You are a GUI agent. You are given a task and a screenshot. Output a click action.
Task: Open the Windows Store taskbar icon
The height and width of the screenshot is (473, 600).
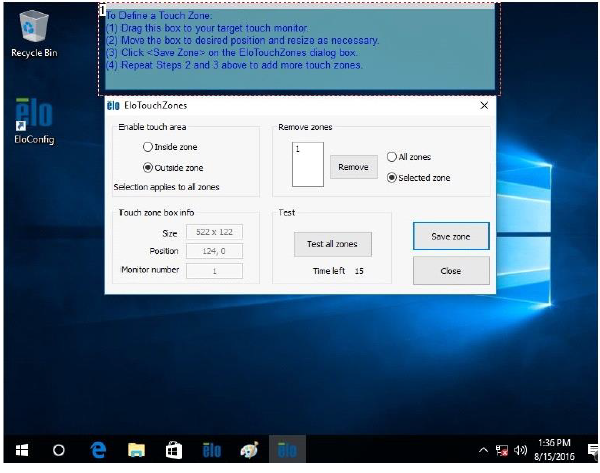[x=174, y=450]
